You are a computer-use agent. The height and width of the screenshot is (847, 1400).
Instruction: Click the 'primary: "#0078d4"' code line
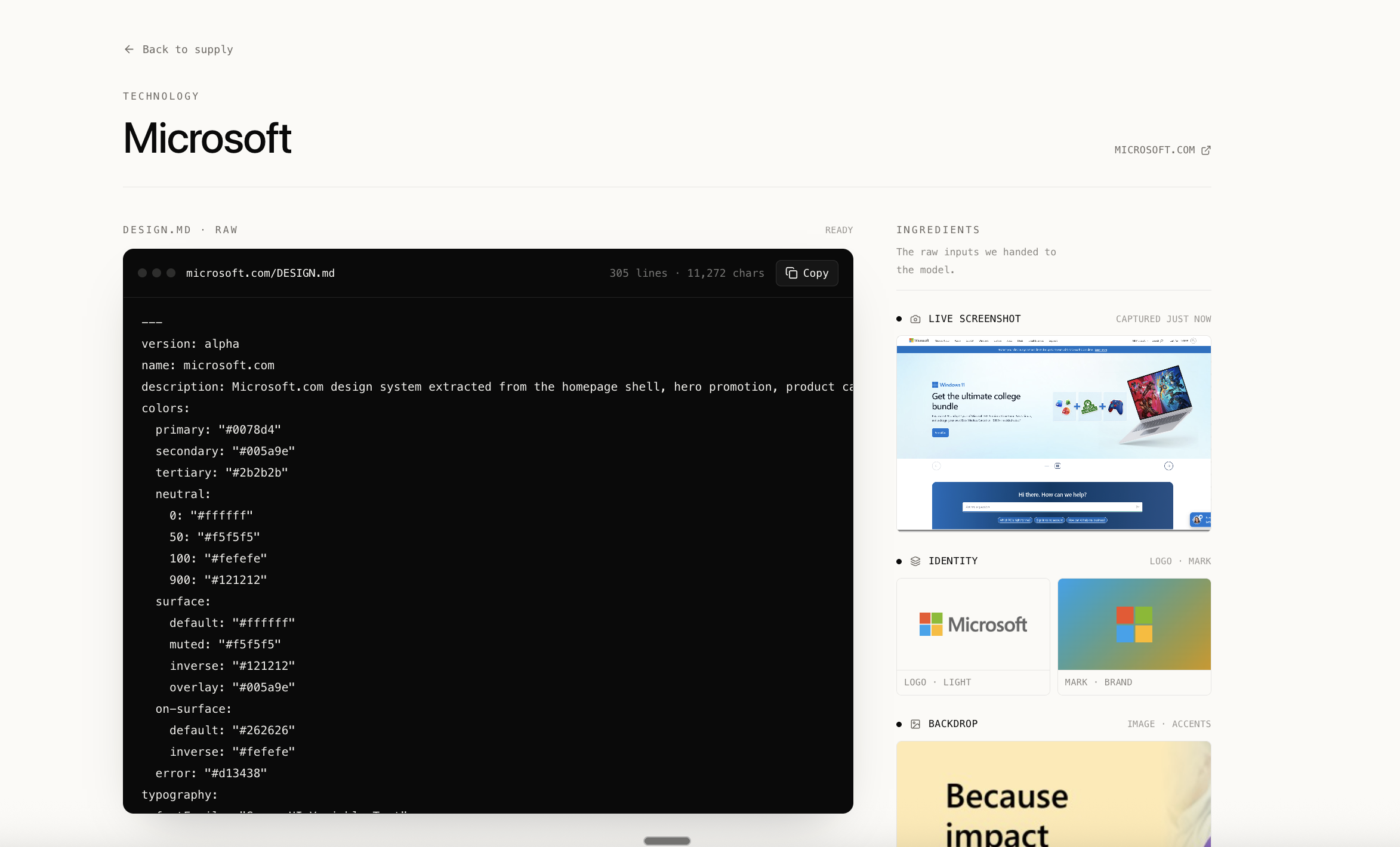point(218,430)
